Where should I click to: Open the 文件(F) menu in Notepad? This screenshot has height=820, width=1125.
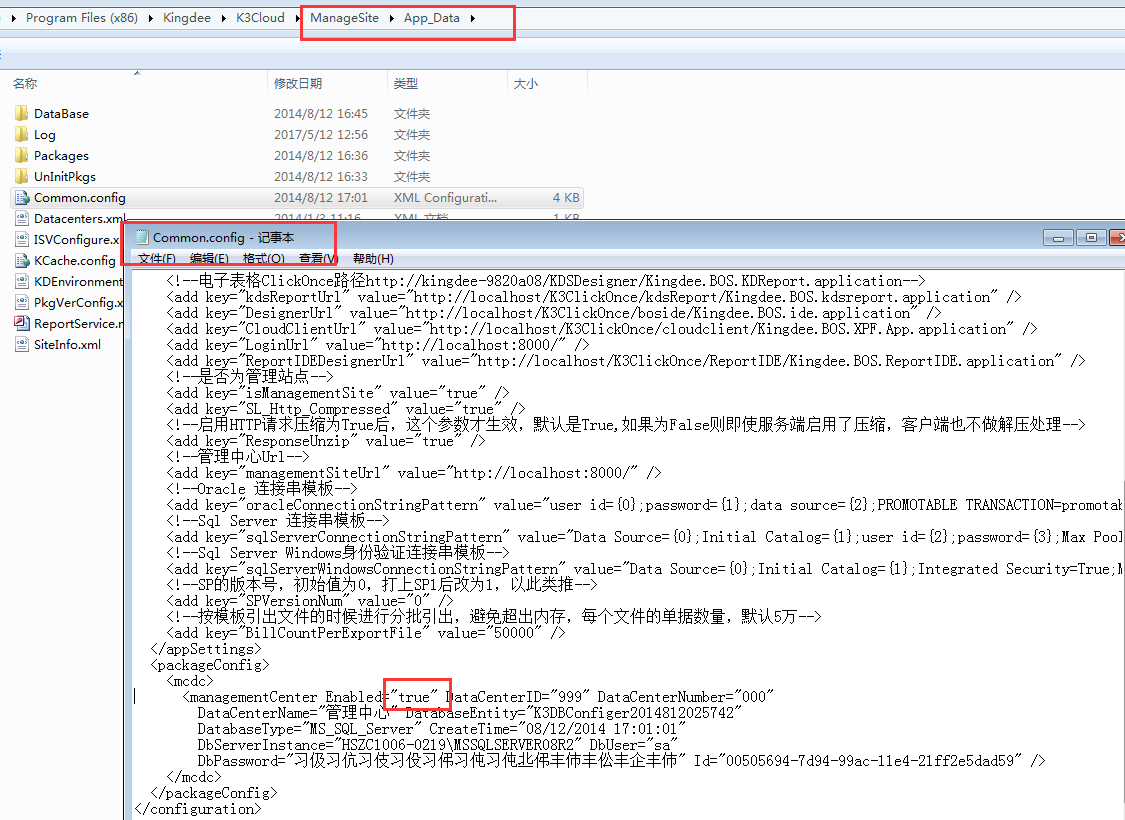click(156, 258)
